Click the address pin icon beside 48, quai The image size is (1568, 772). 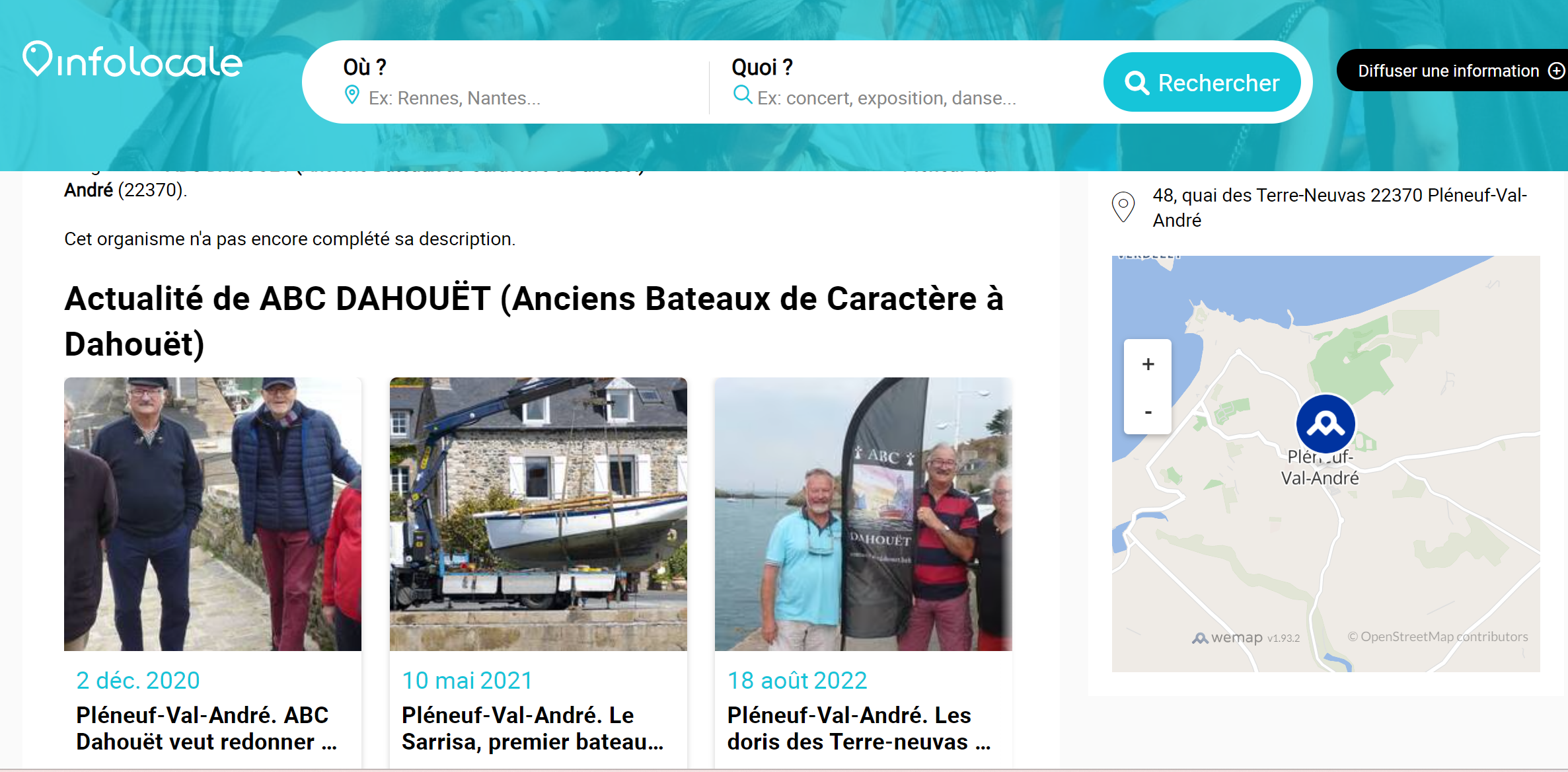tap(1123, 207)
